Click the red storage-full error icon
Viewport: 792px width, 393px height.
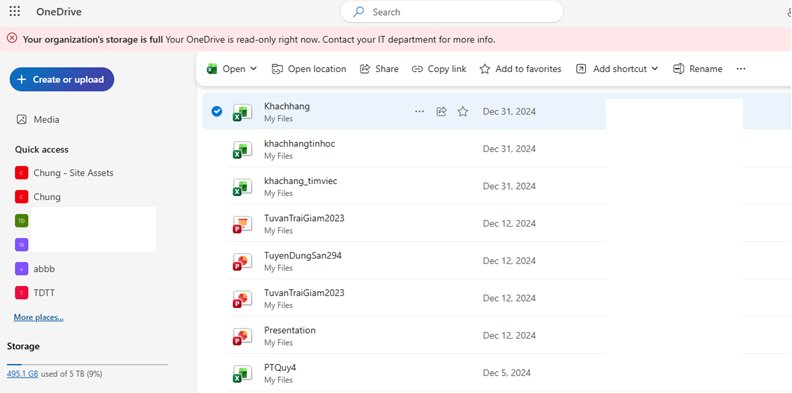[x=12, y=38]
